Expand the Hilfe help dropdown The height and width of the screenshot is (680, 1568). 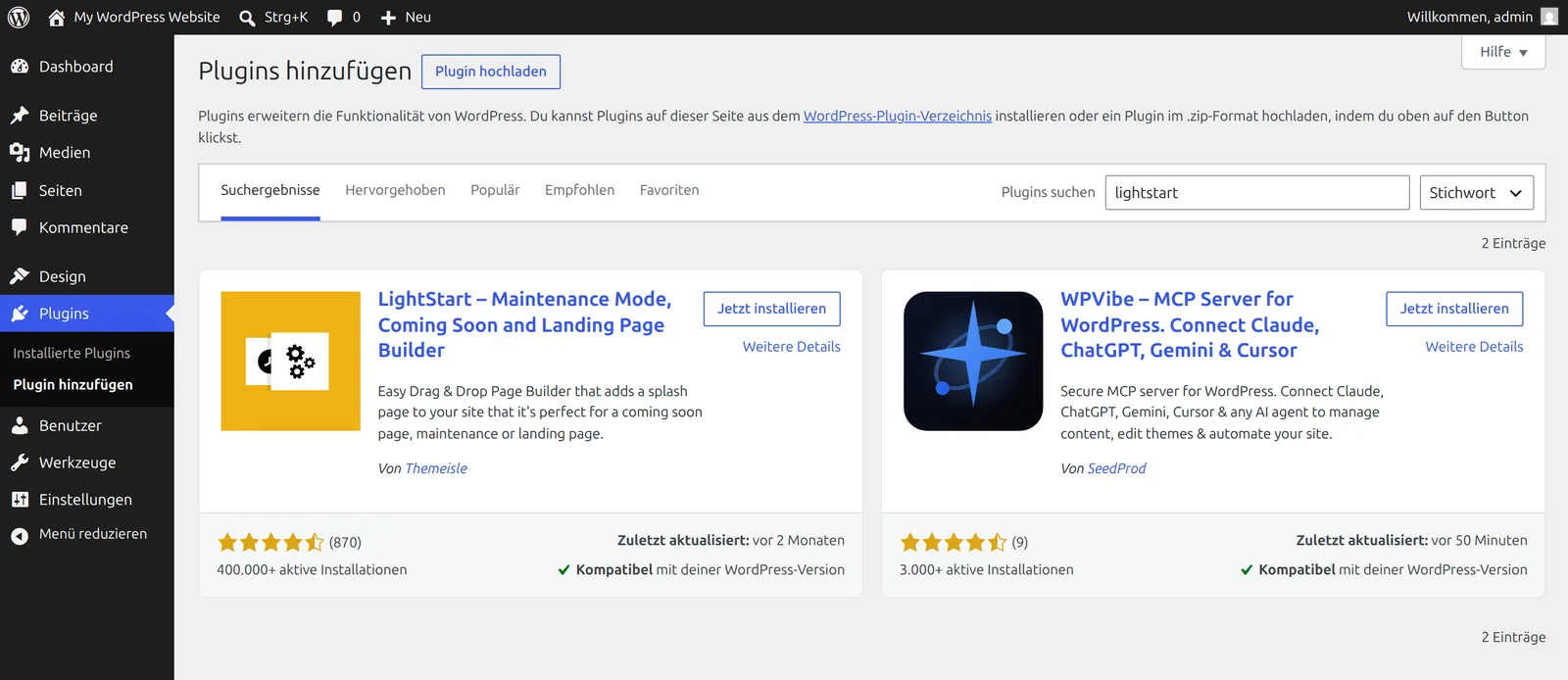[x=1503, y=52]
